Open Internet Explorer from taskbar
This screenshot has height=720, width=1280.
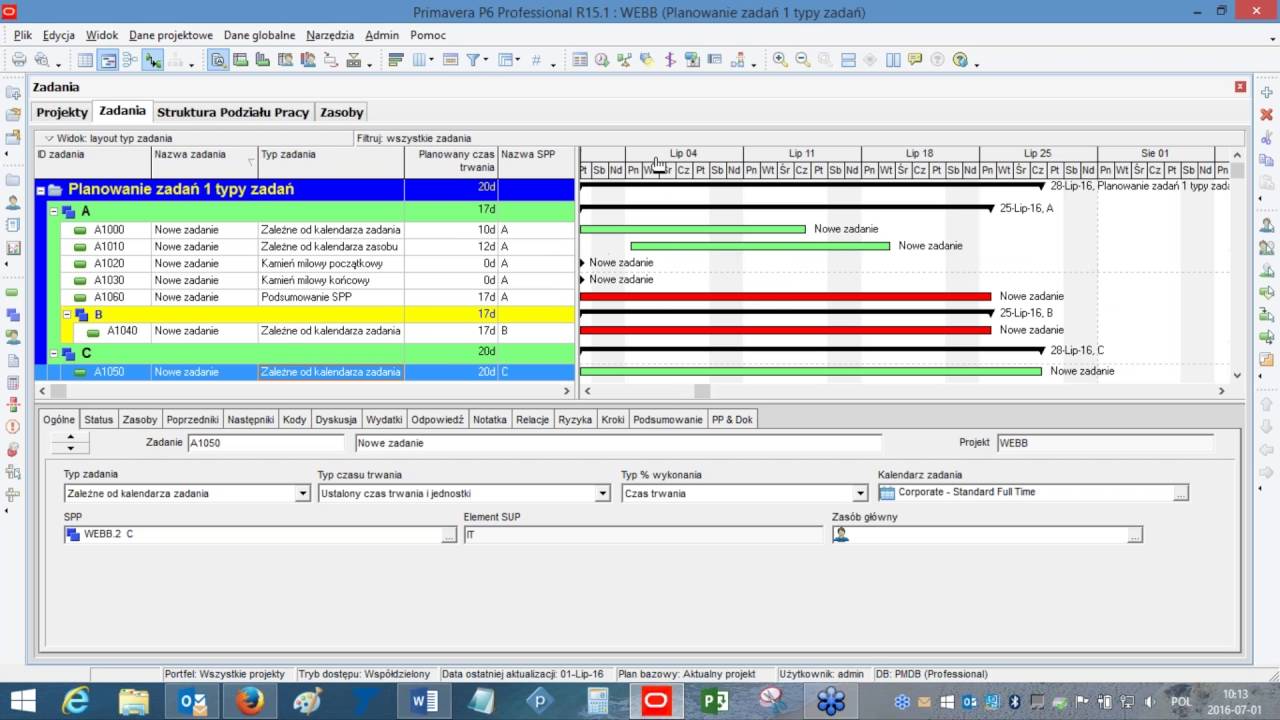coord(76,701)
